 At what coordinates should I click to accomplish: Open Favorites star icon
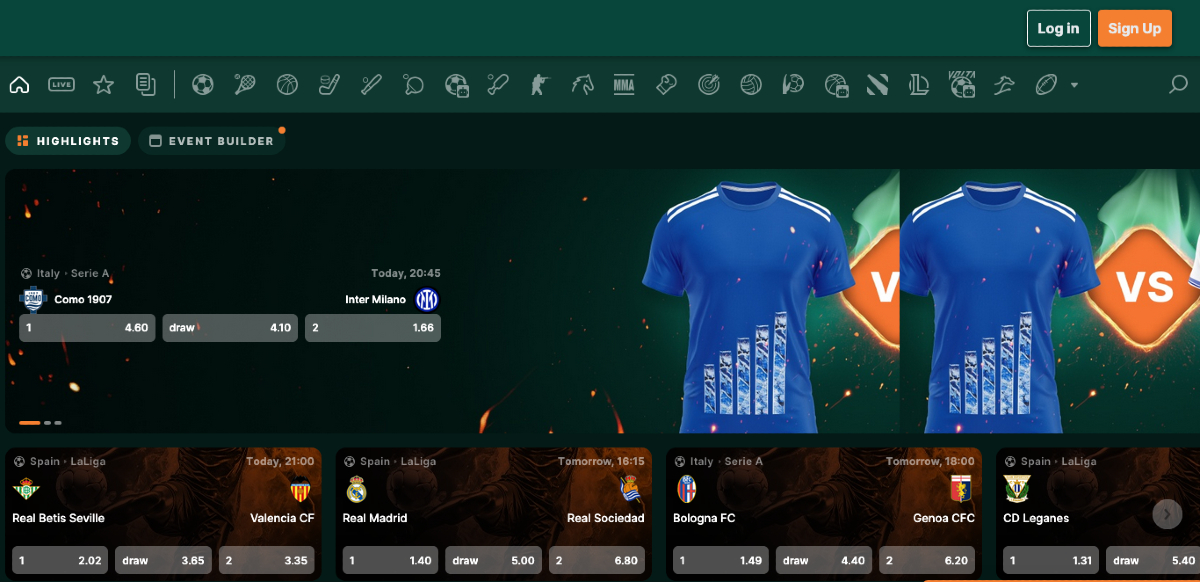point(103,85)
